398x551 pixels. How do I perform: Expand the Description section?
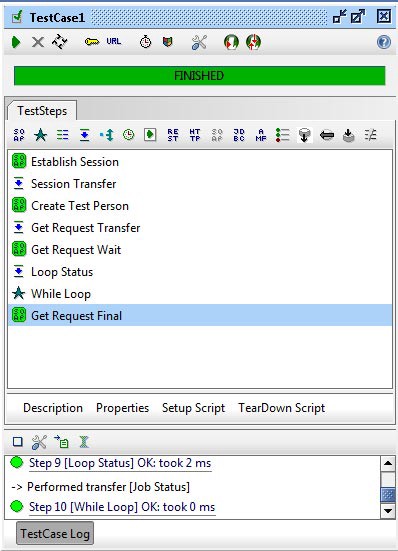tap(53, 408)
